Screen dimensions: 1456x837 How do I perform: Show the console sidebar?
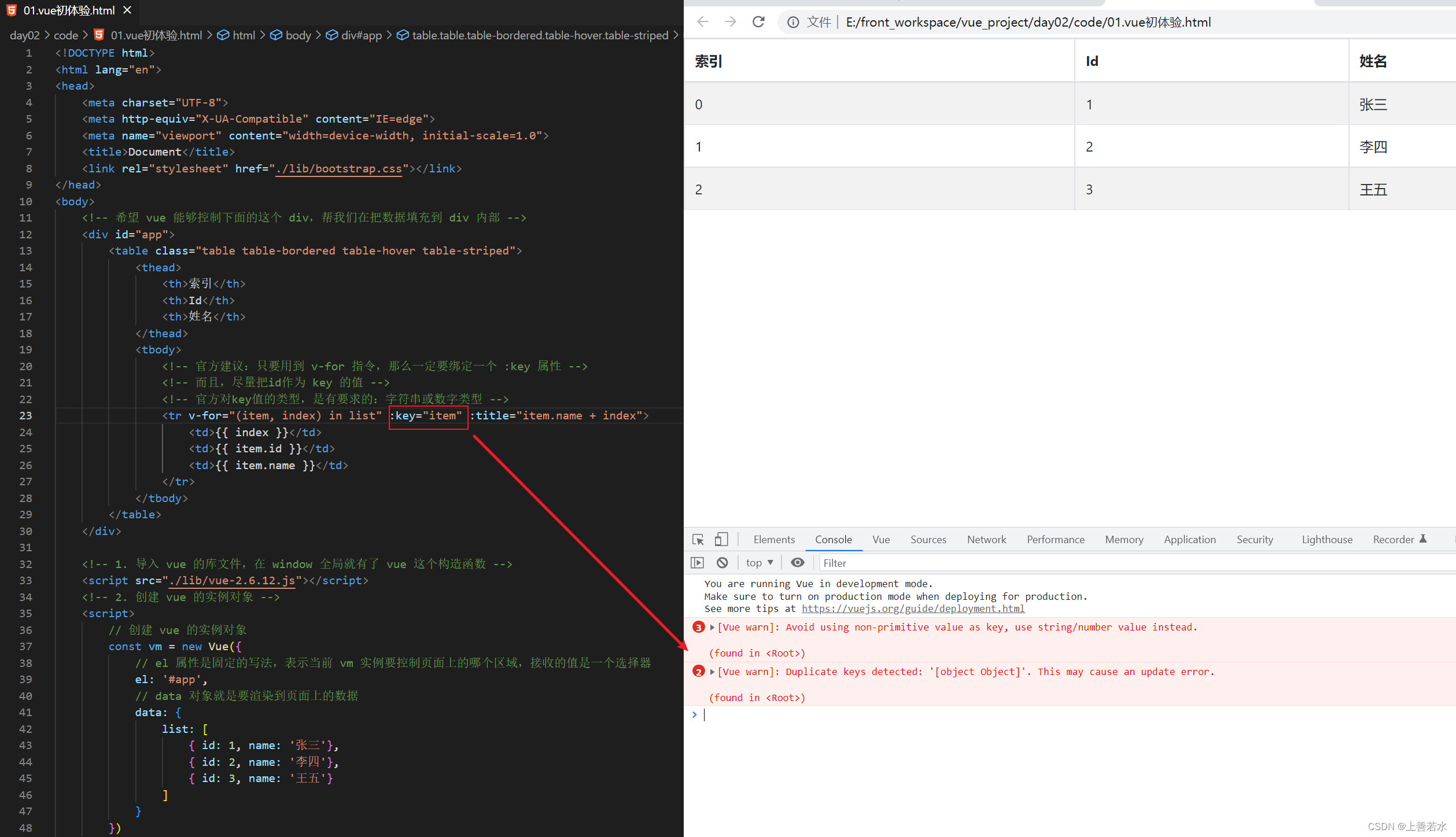[697, 563]
